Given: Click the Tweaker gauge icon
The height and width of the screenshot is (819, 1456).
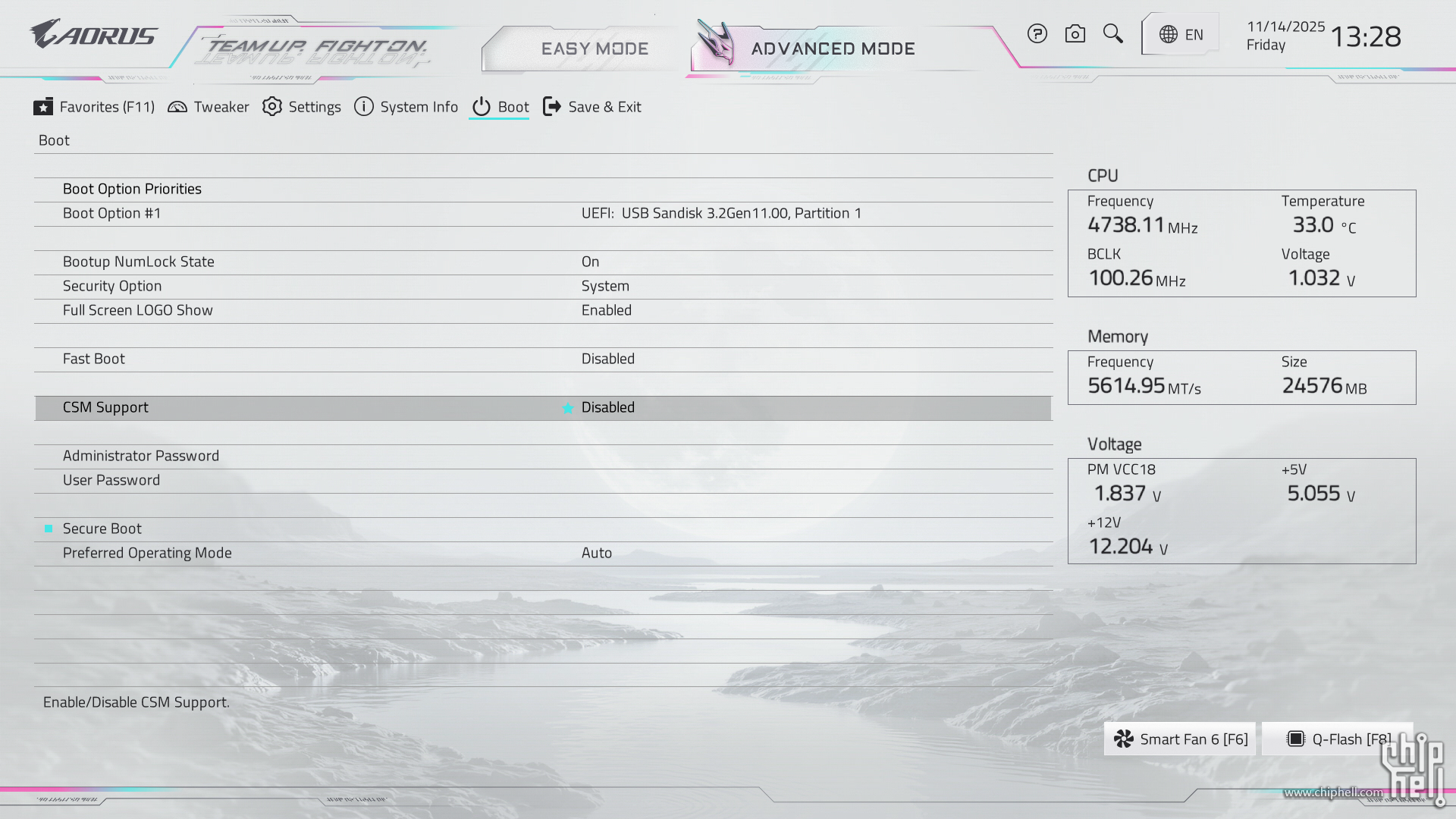Looking at the screenshot, I should click(x=177, y=107).
